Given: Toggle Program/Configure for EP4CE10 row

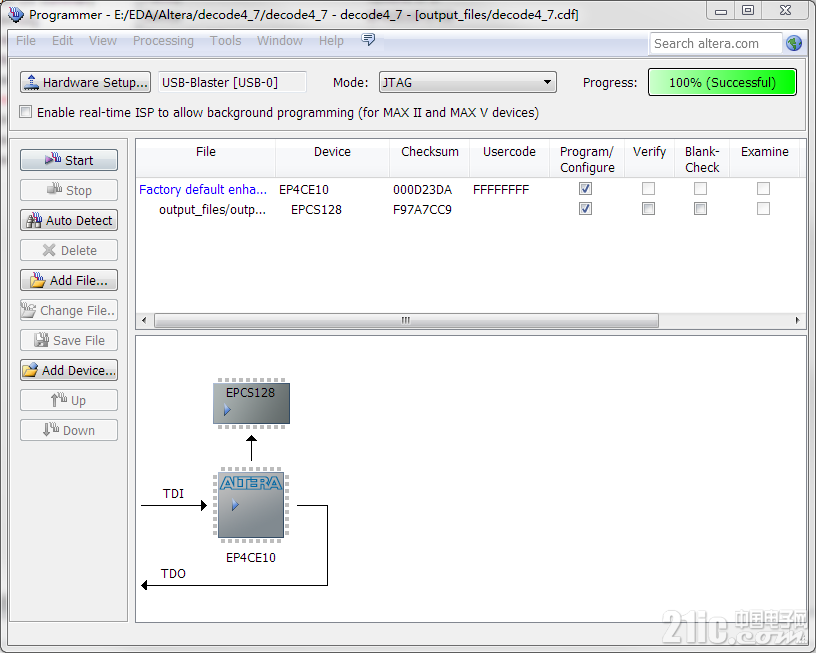Looking at the screenshot, I should coord(585,189).
